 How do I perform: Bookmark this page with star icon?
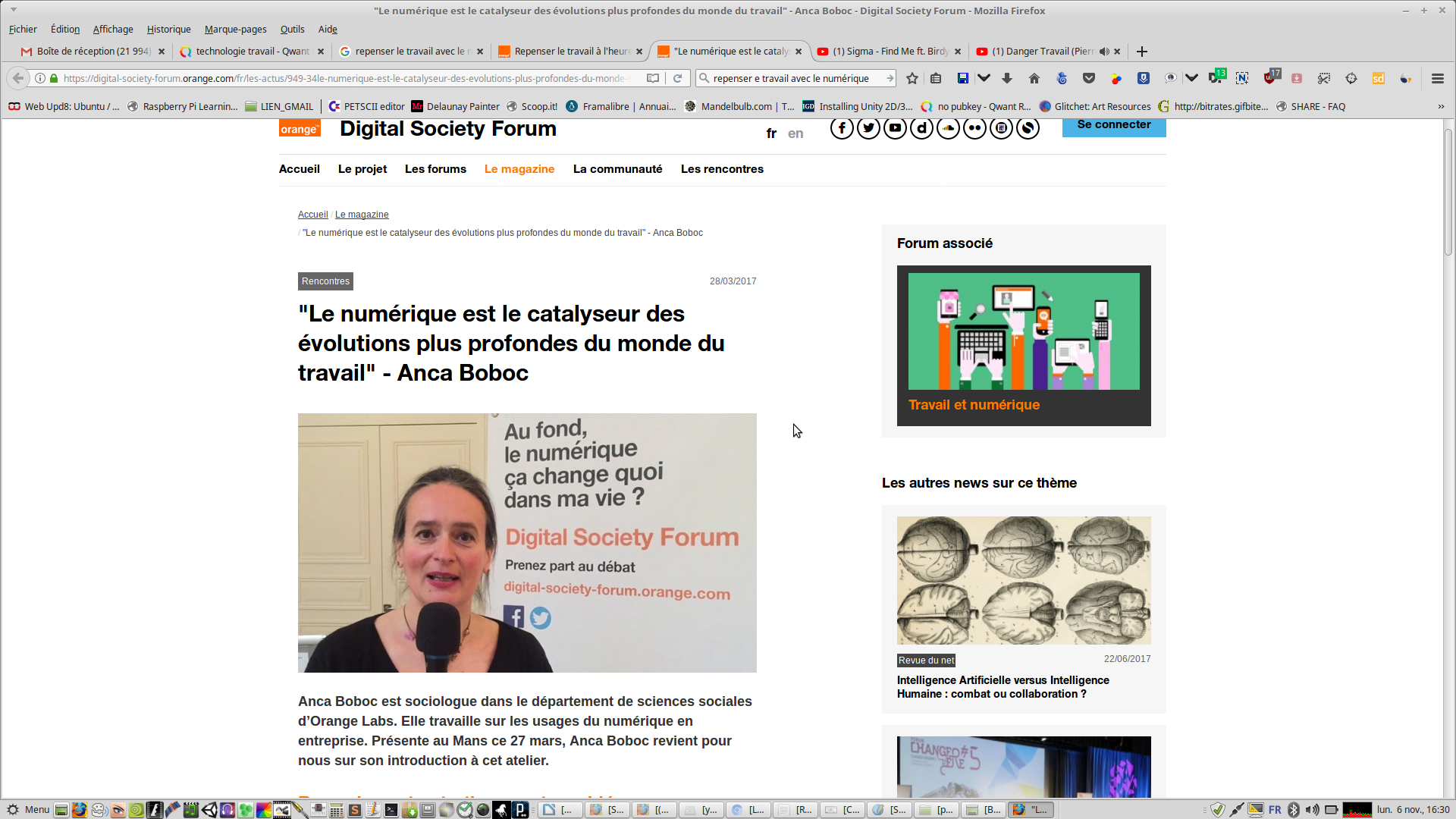tap(912, 78)
